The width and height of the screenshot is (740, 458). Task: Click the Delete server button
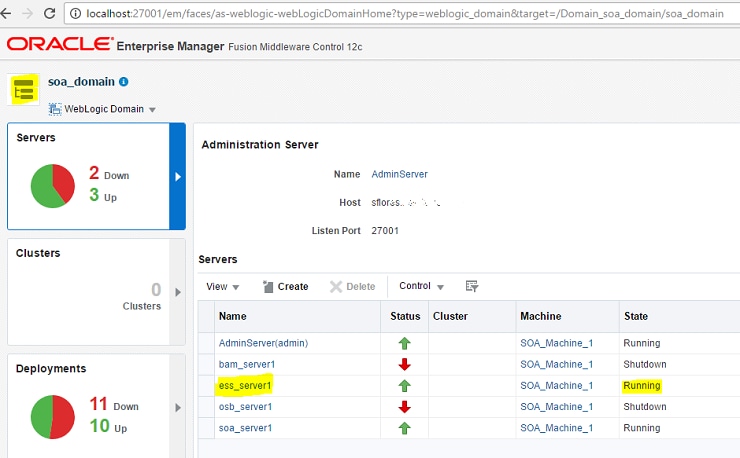click(353, 287)
